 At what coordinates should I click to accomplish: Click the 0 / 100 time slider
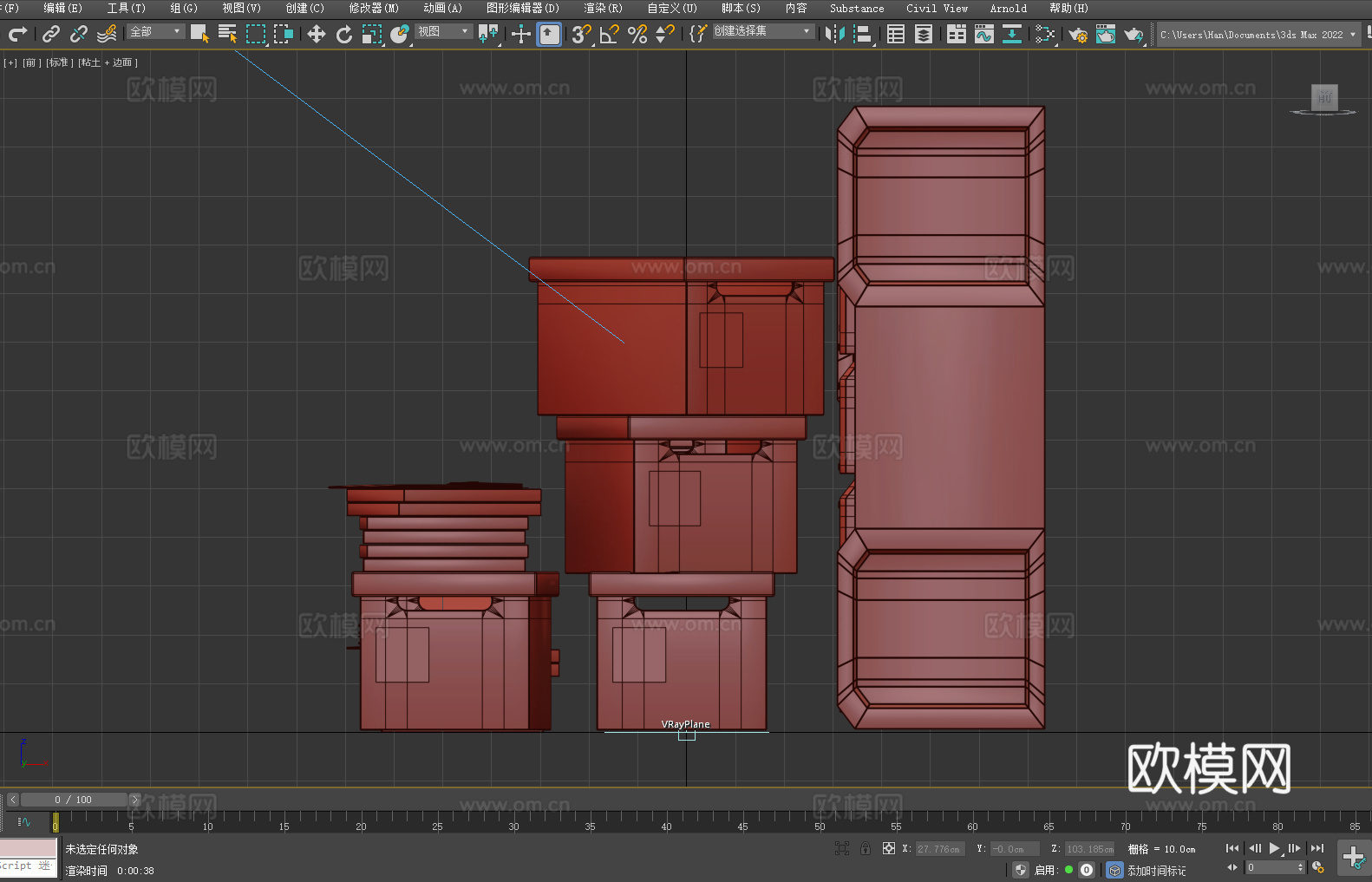coord(74,800)
